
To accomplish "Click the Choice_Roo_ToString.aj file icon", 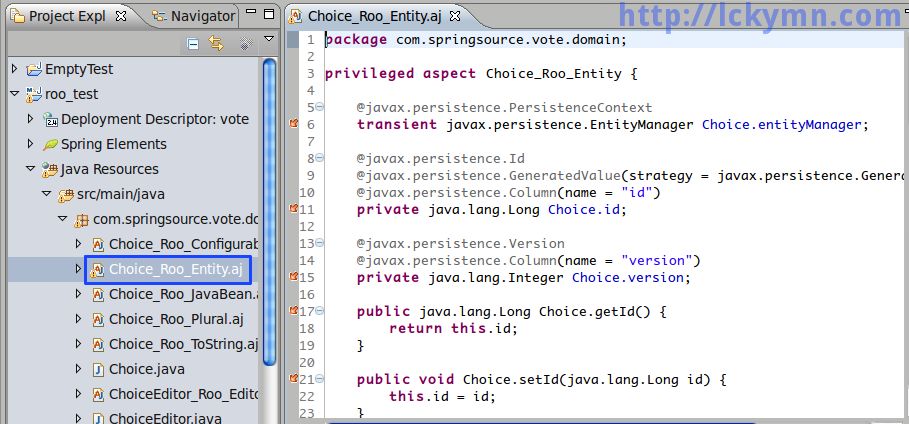I will click(98, 345).
